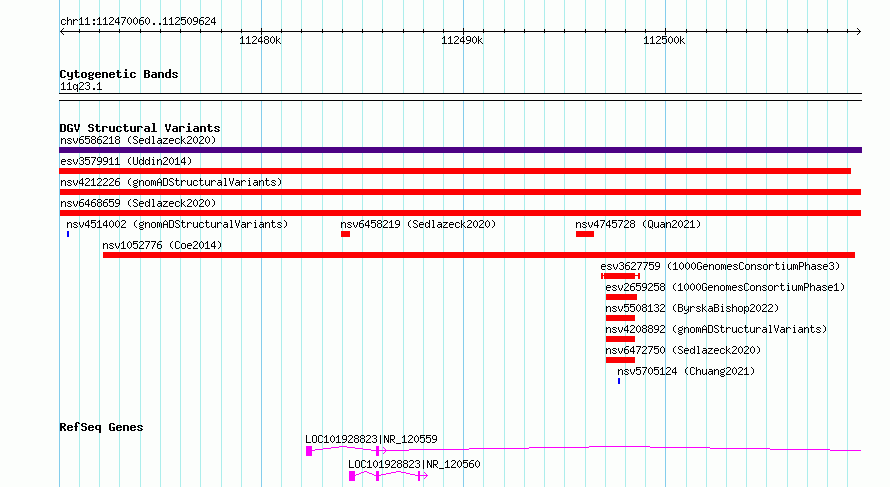Open variant label nsv6458219 (Sedlazeck2020)
The image size is (890, 487).
(x=418, y=224)
